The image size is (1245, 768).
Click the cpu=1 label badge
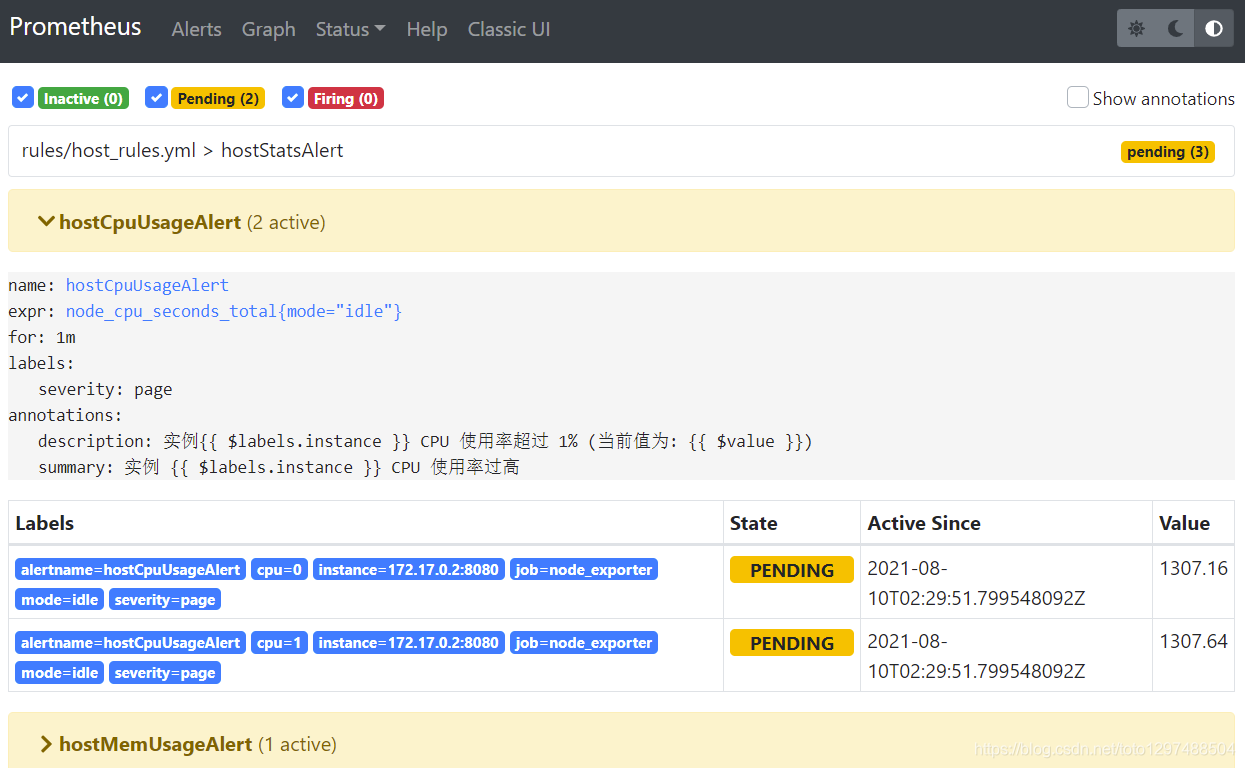click(279, 643)
